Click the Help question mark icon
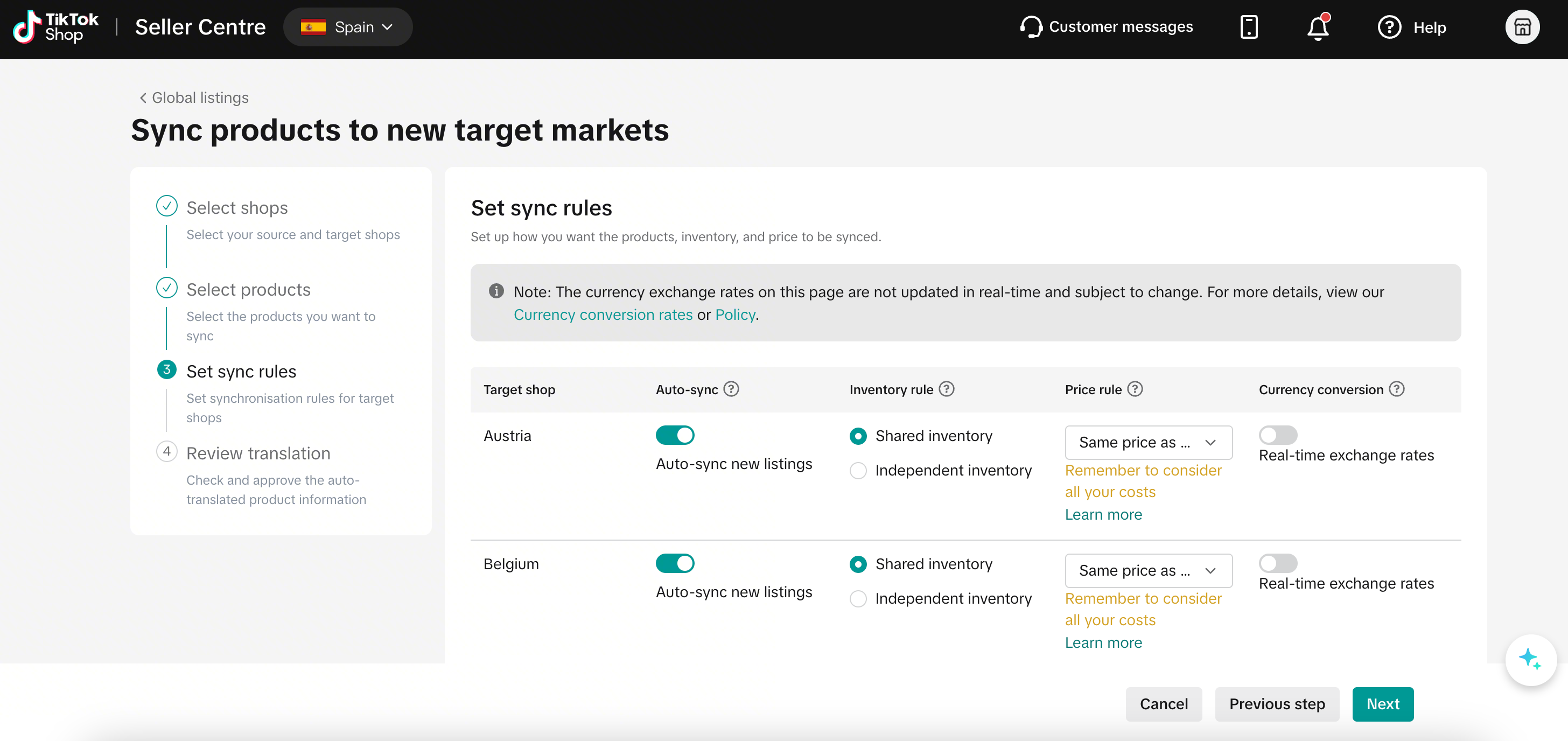Image resolution: width=1568 pixels, height=741 pixels. (1389, 27)
